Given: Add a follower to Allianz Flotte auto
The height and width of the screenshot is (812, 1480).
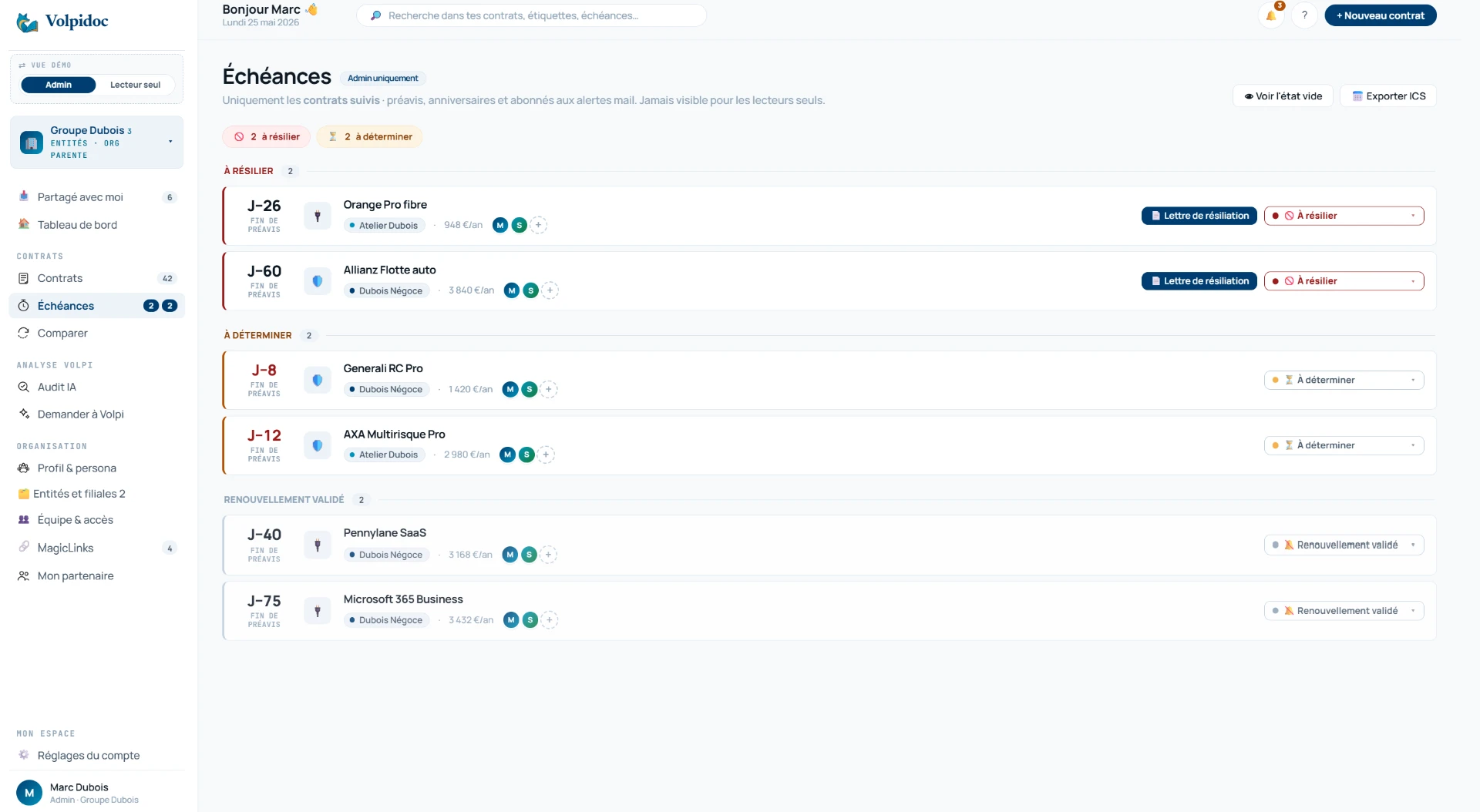Looking at the screenshot, I should (x=550, y=291).
